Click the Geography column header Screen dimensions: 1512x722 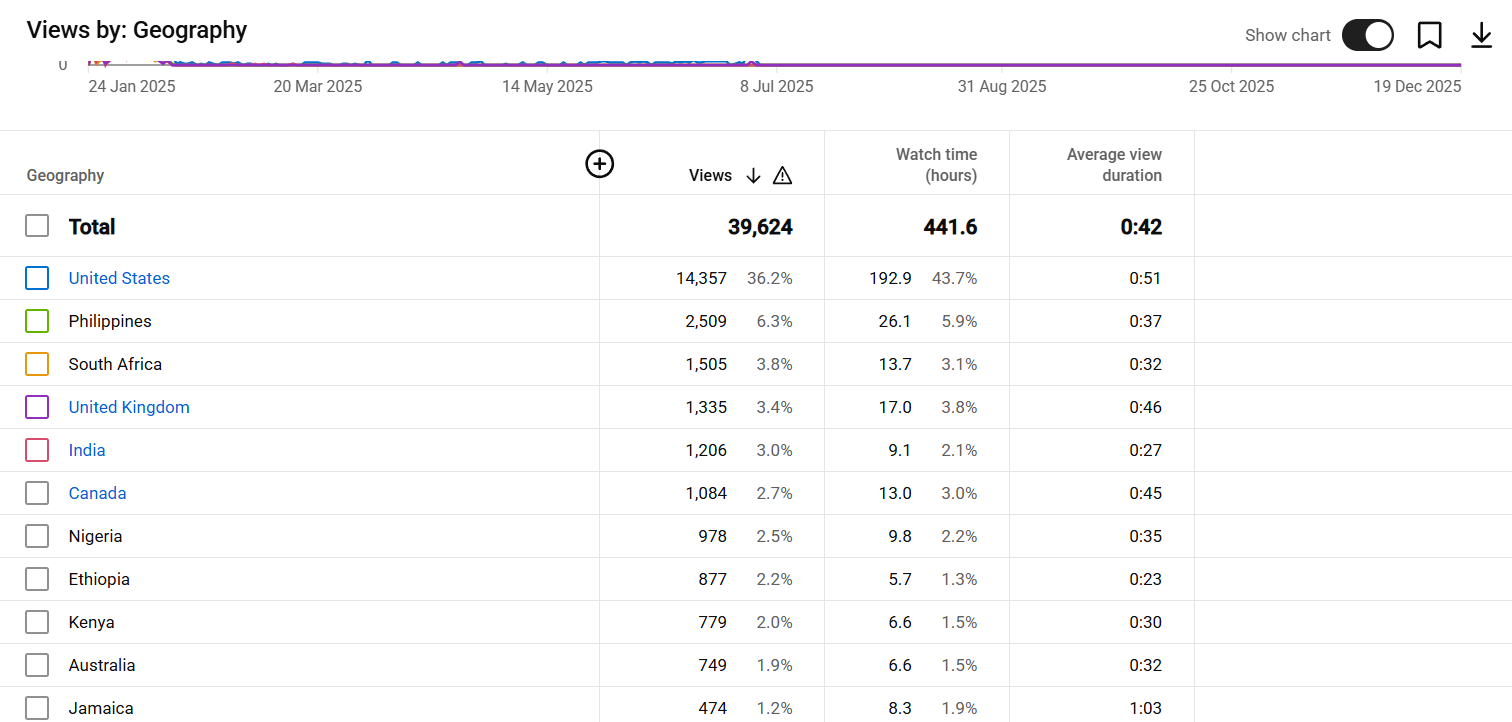tap(65, 176)
